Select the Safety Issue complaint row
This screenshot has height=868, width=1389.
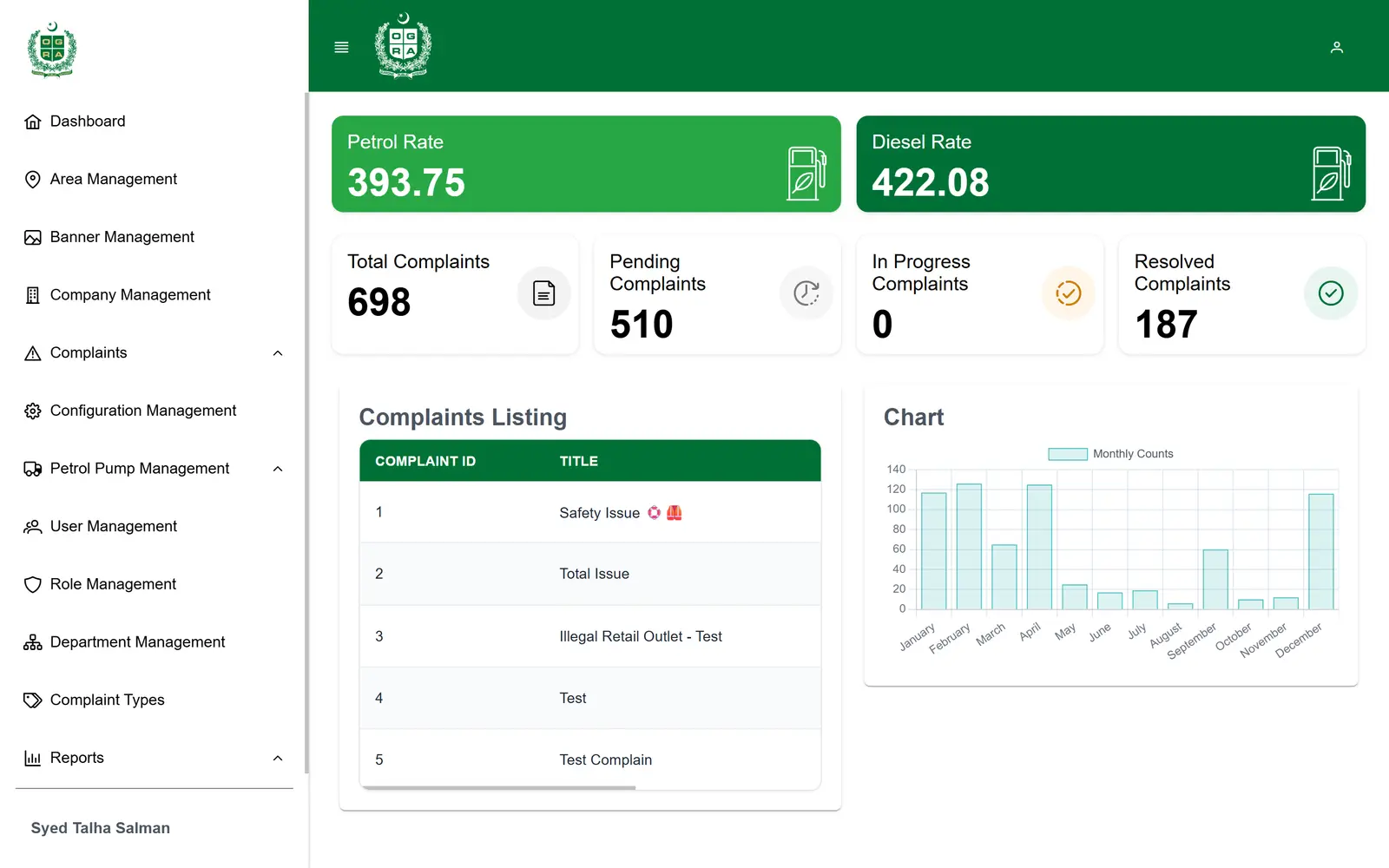590,512
